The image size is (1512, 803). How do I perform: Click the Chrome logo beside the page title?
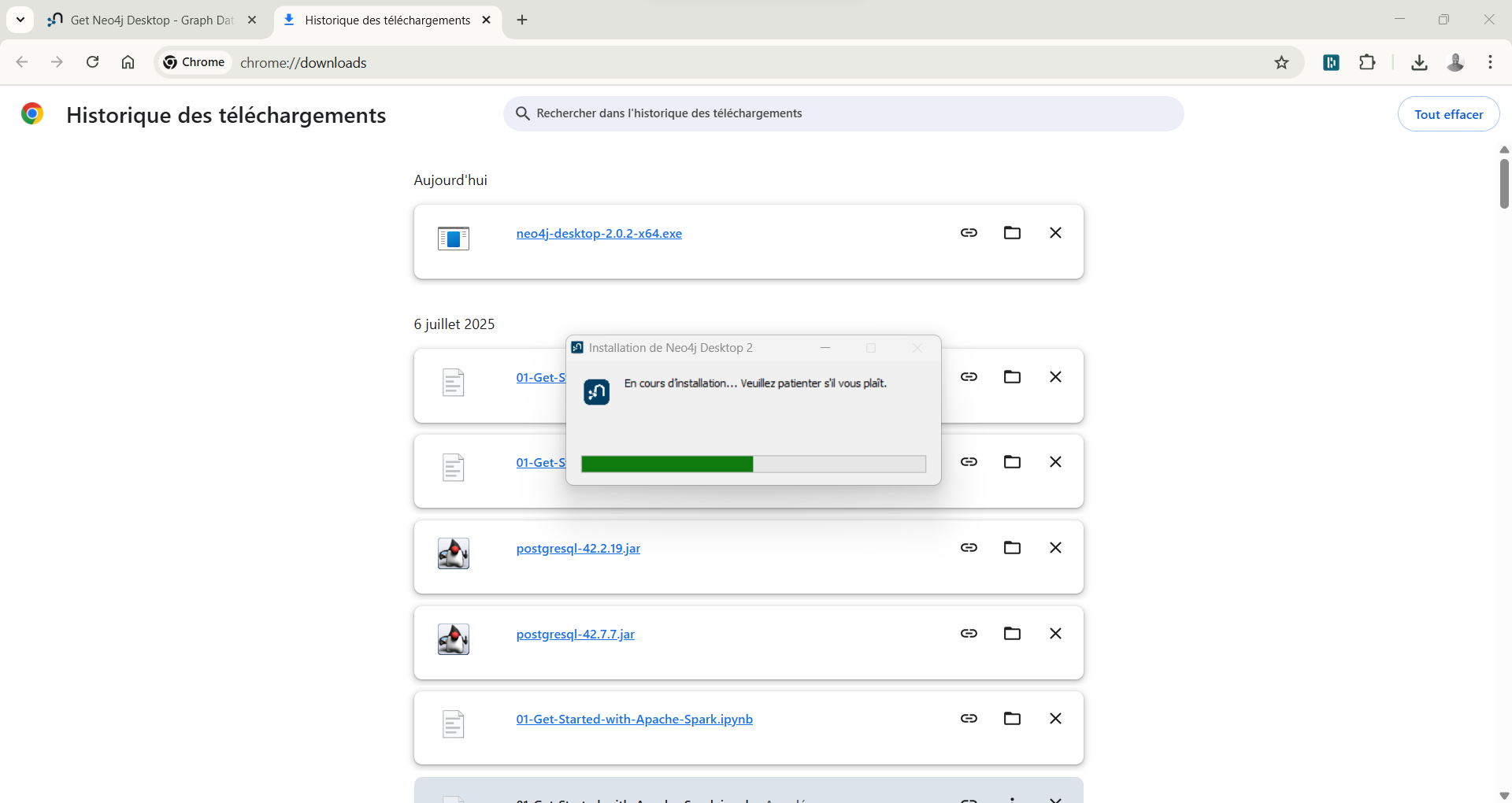(32, 114)
